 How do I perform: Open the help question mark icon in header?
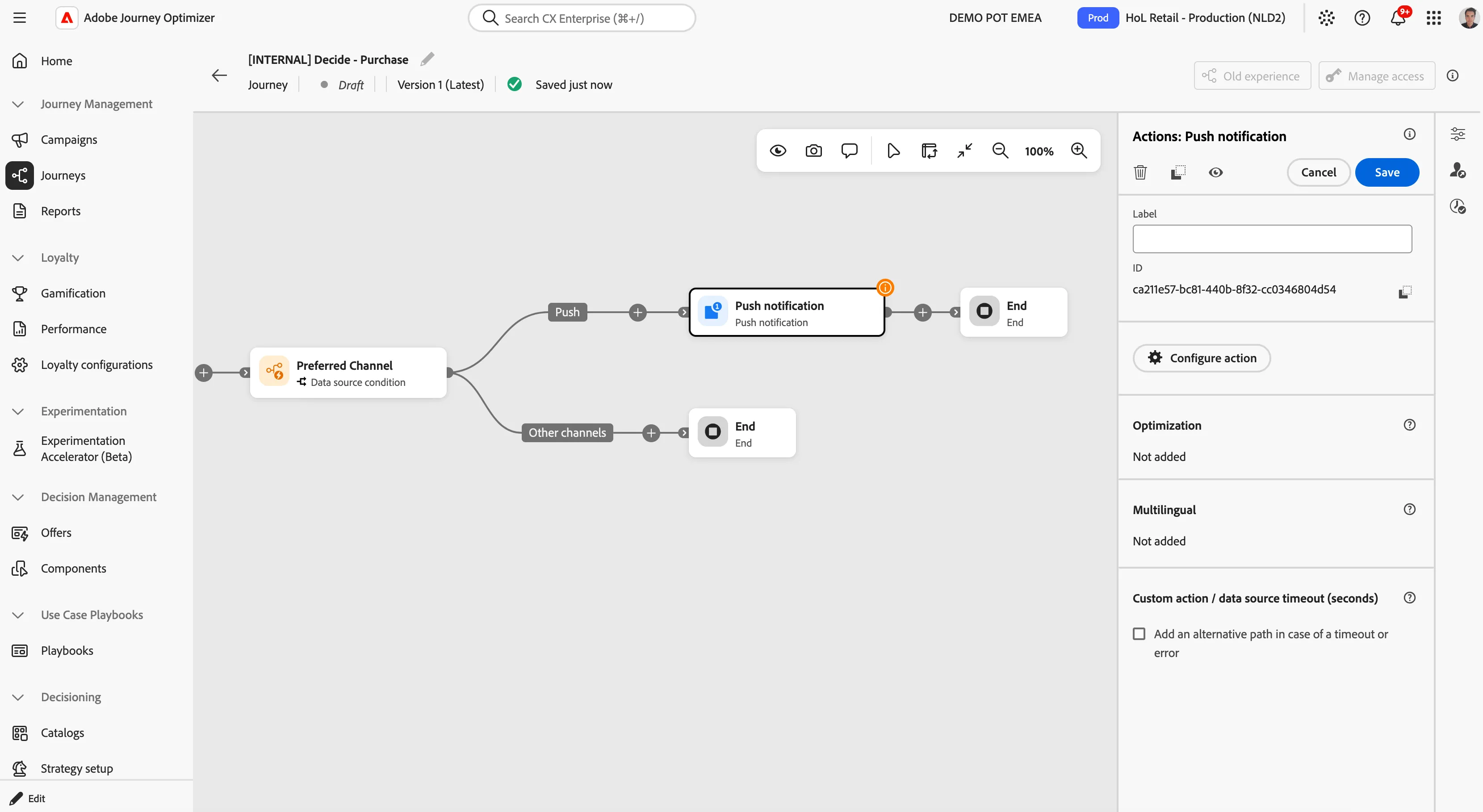[1362, 18]
